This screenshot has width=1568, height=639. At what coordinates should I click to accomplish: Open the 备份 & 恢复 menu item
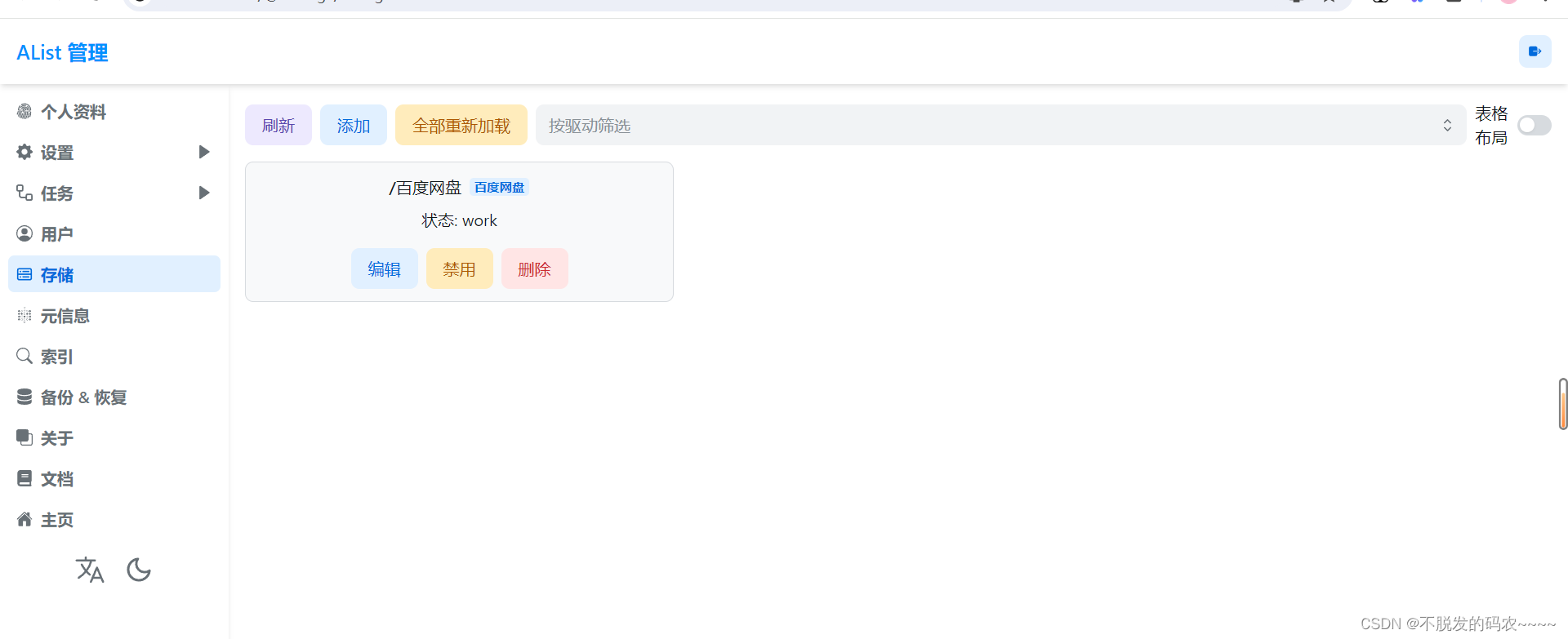[114, 397]
